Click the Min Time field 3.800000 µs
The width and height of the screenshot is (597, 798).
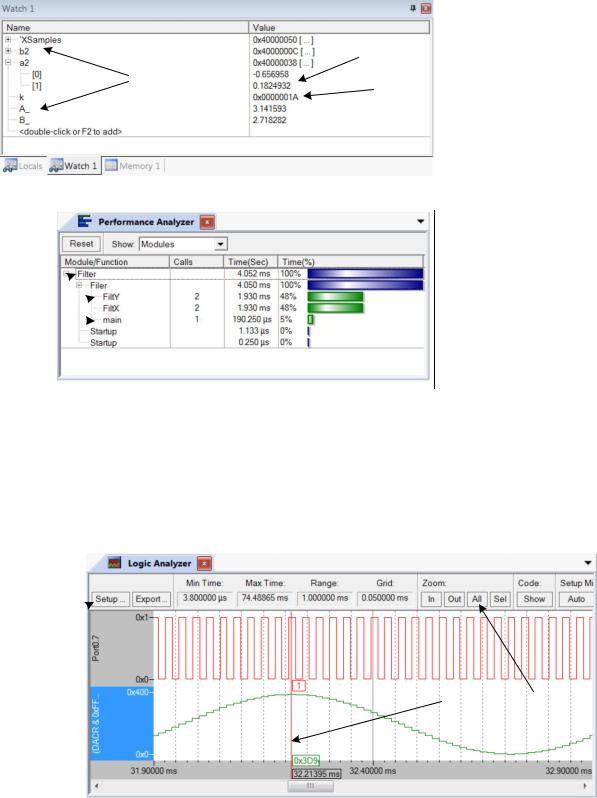[204, 598]
